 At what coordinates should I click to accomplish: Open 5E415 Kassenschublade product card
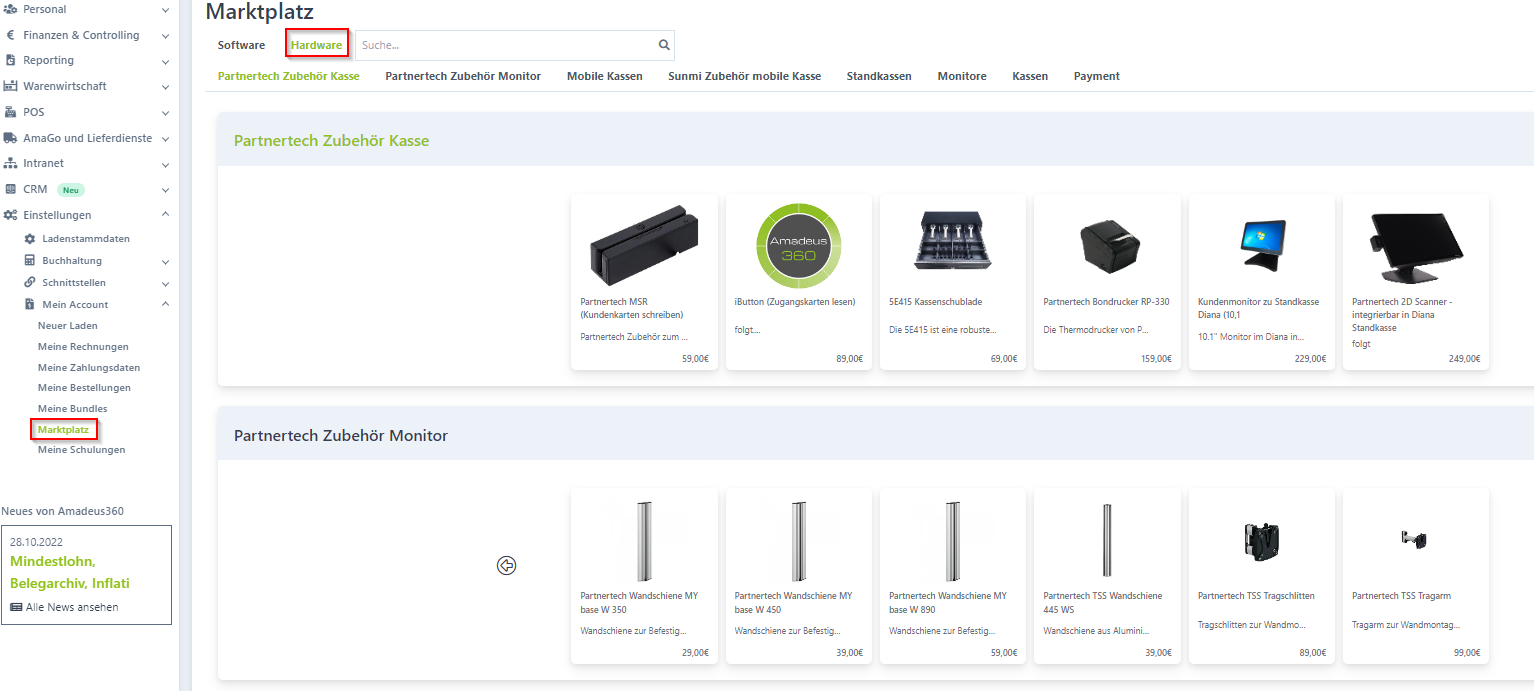pyautogui.click(x=953, y=282)
